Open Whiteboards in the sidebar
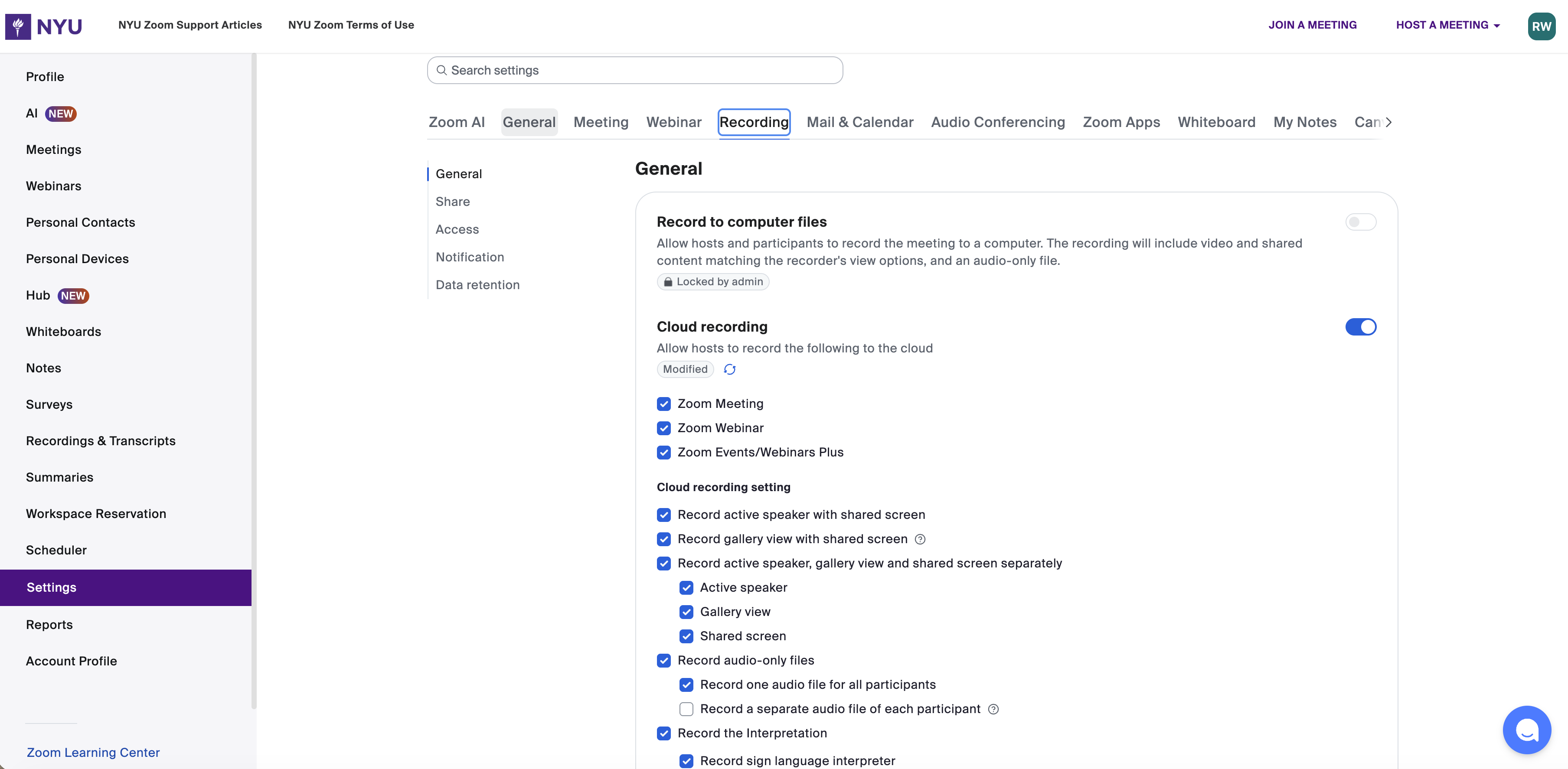This screenshot has height=769, width=1568. [x=63, y=332]
